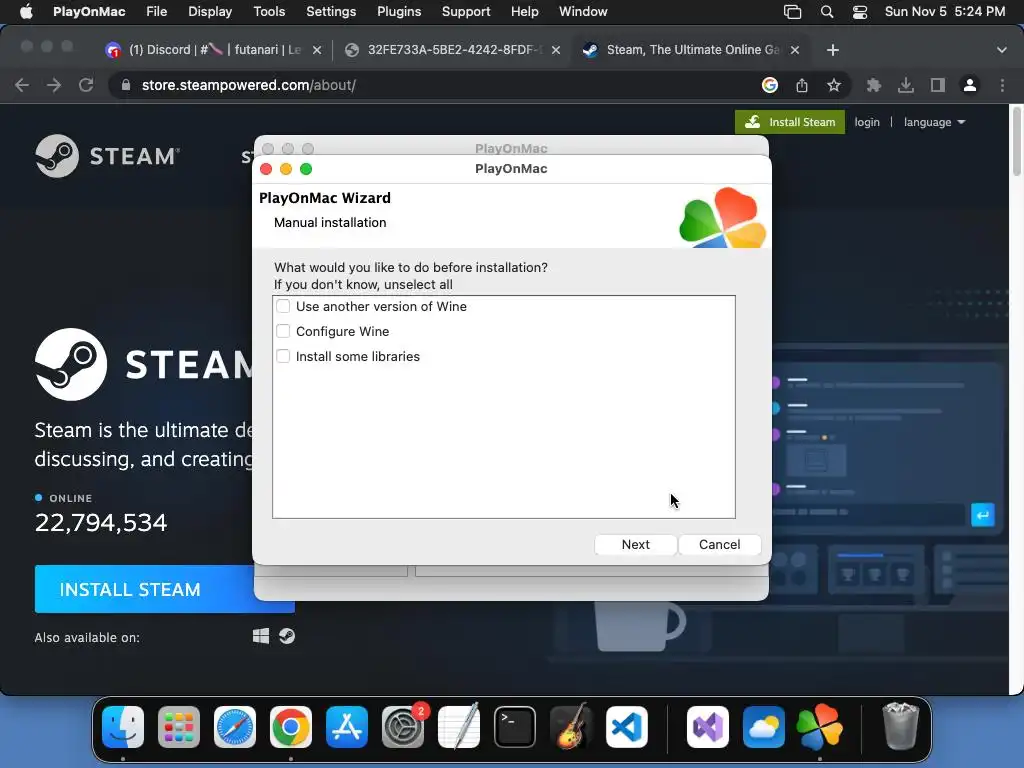This screenshot has width=1024, height=768.
Task: Open TextEdit from the Dock
Action: coord(458,727)
